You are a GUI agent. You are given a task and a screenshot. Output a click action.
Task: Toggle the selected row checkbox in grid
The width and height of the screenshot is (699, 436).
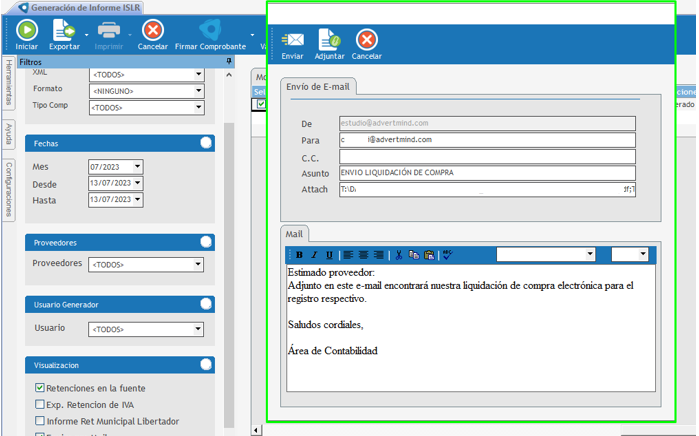[x=261, y=104]
